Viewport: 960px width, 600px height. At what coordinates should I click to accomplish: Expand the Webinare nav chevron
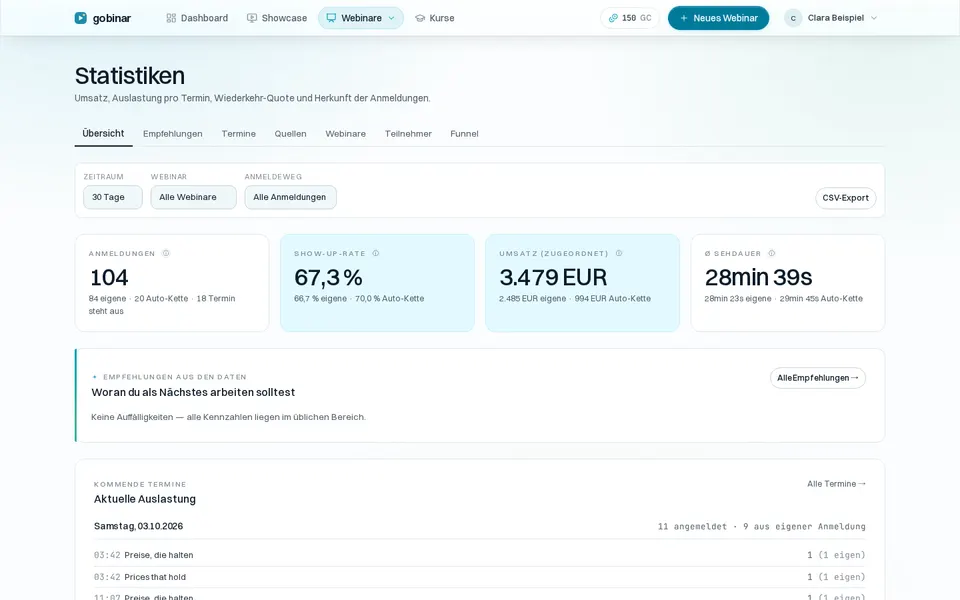[x=392, y=18]
